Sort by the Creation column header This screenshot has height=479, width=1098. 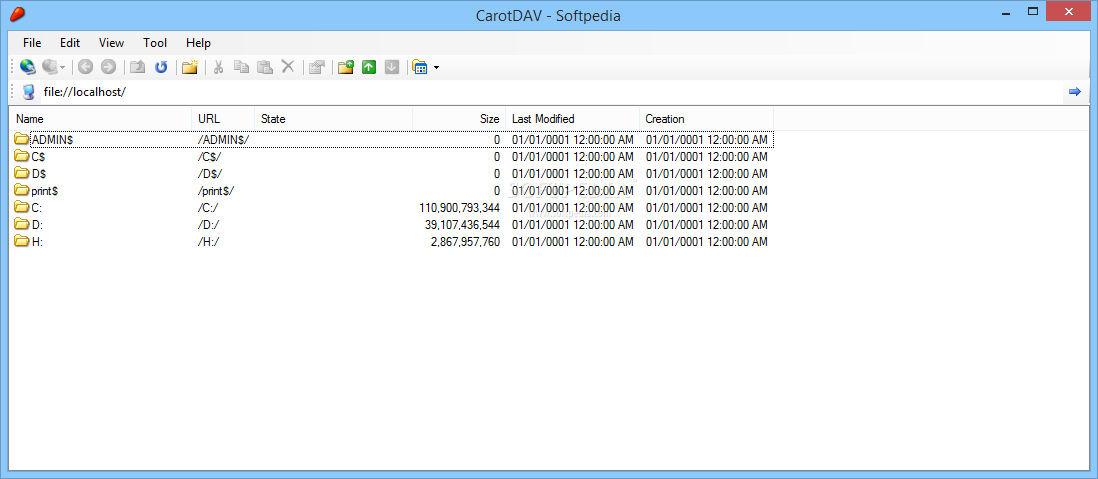coord(706,119)
